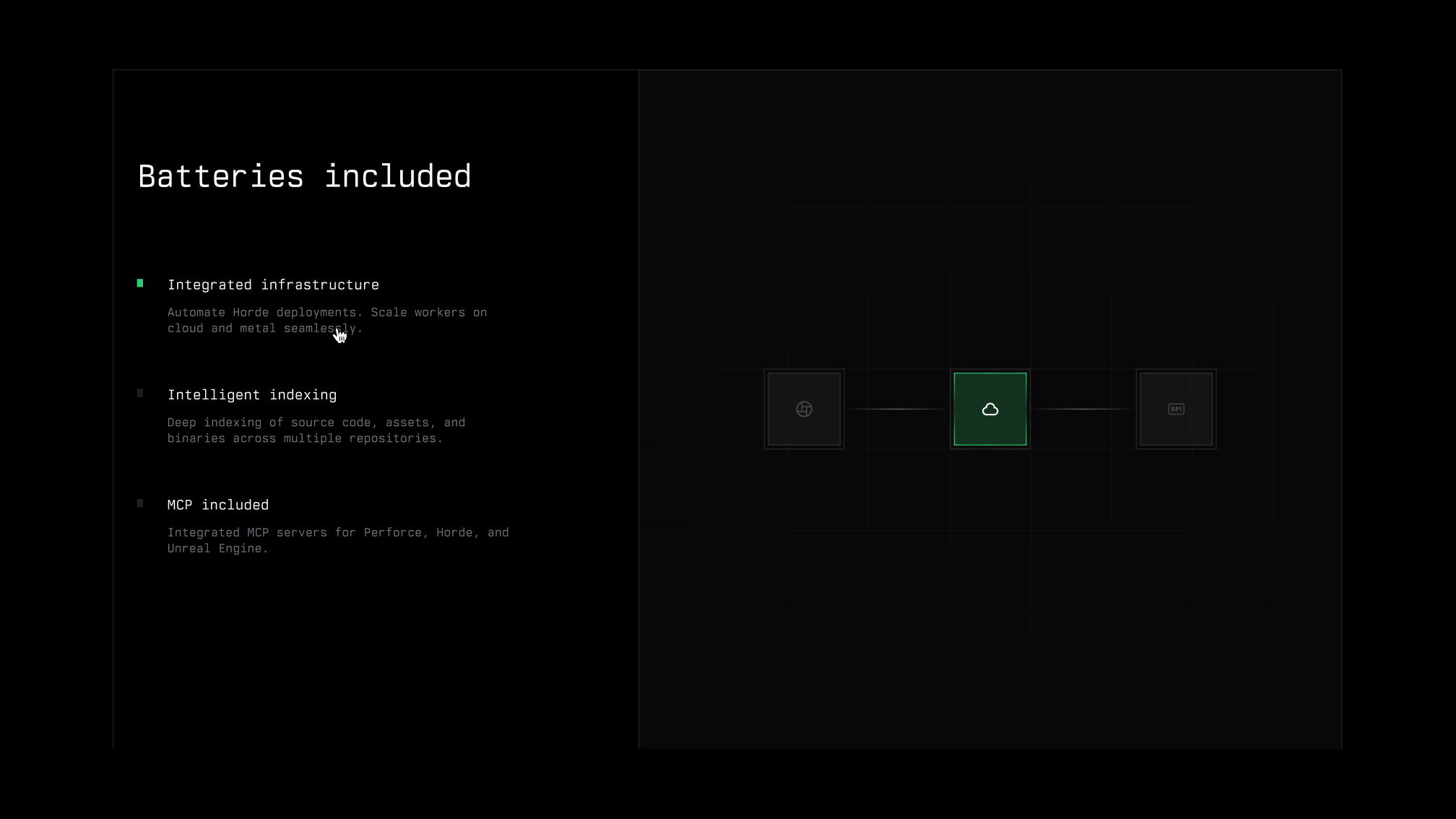Select the Integrated infrastructure heading

[x=273, y=285]
